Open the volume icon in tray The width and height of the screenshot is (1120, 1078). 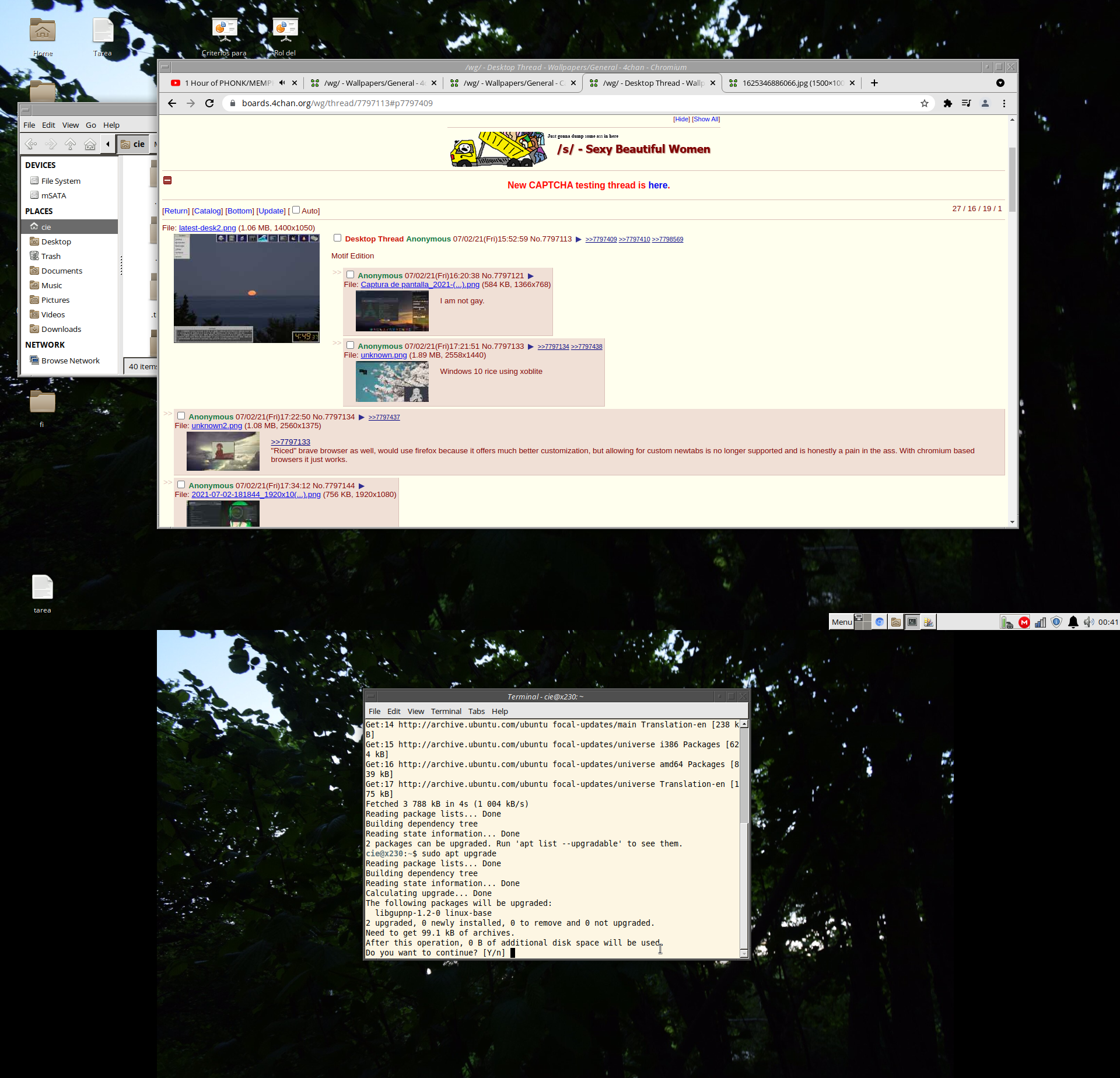click(1088, 622)
